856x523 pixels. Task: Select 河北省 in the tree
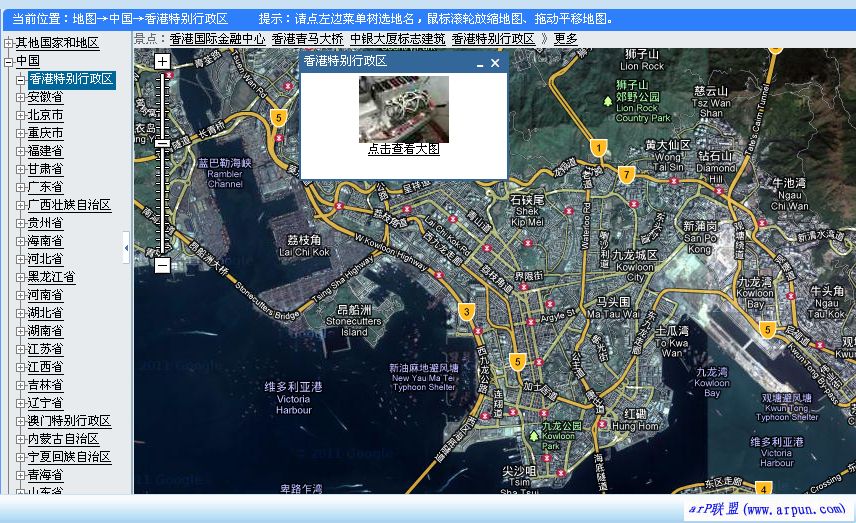coord(45,259)
